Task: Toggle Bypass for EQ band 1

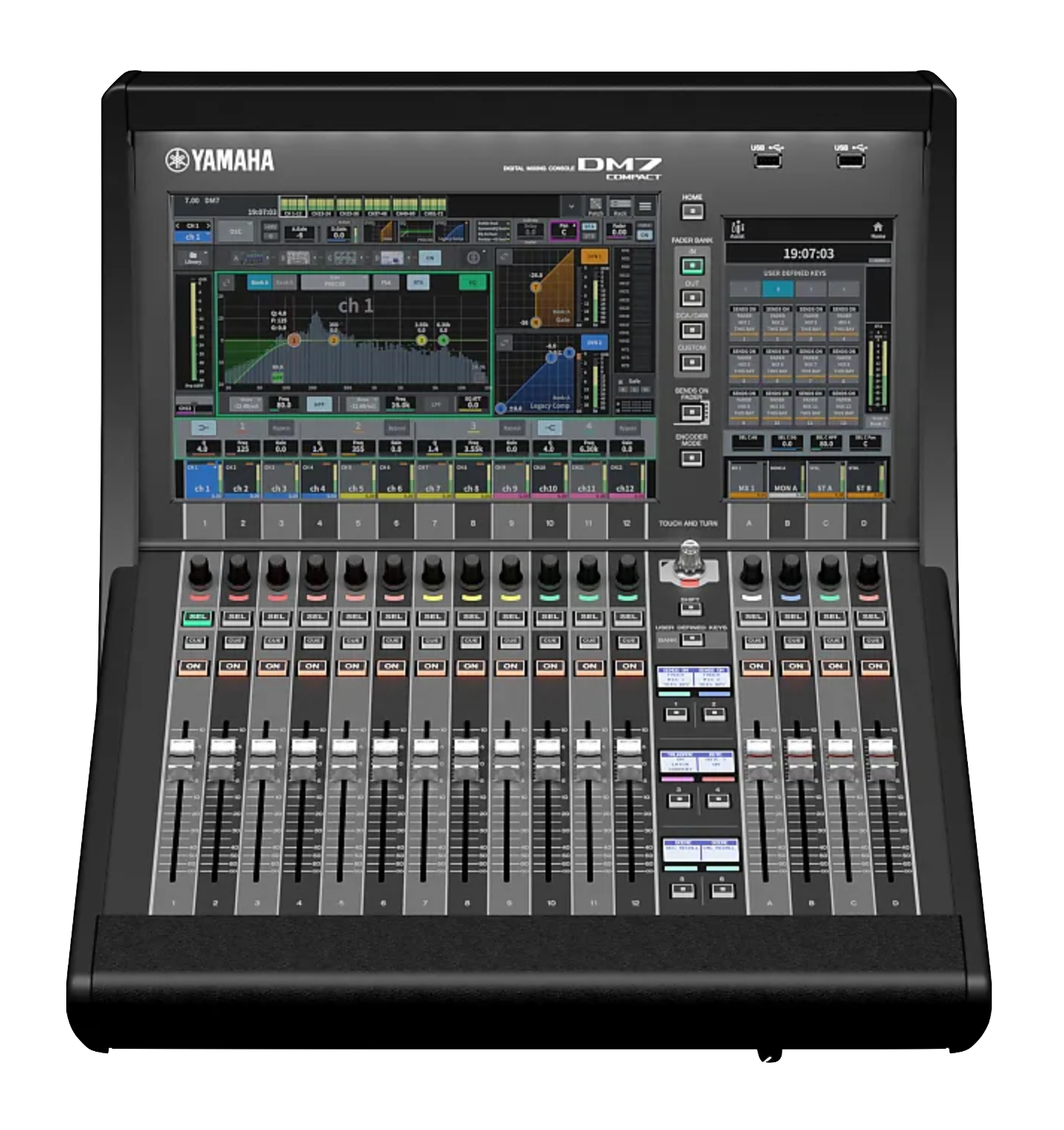Action: [281, 428]
